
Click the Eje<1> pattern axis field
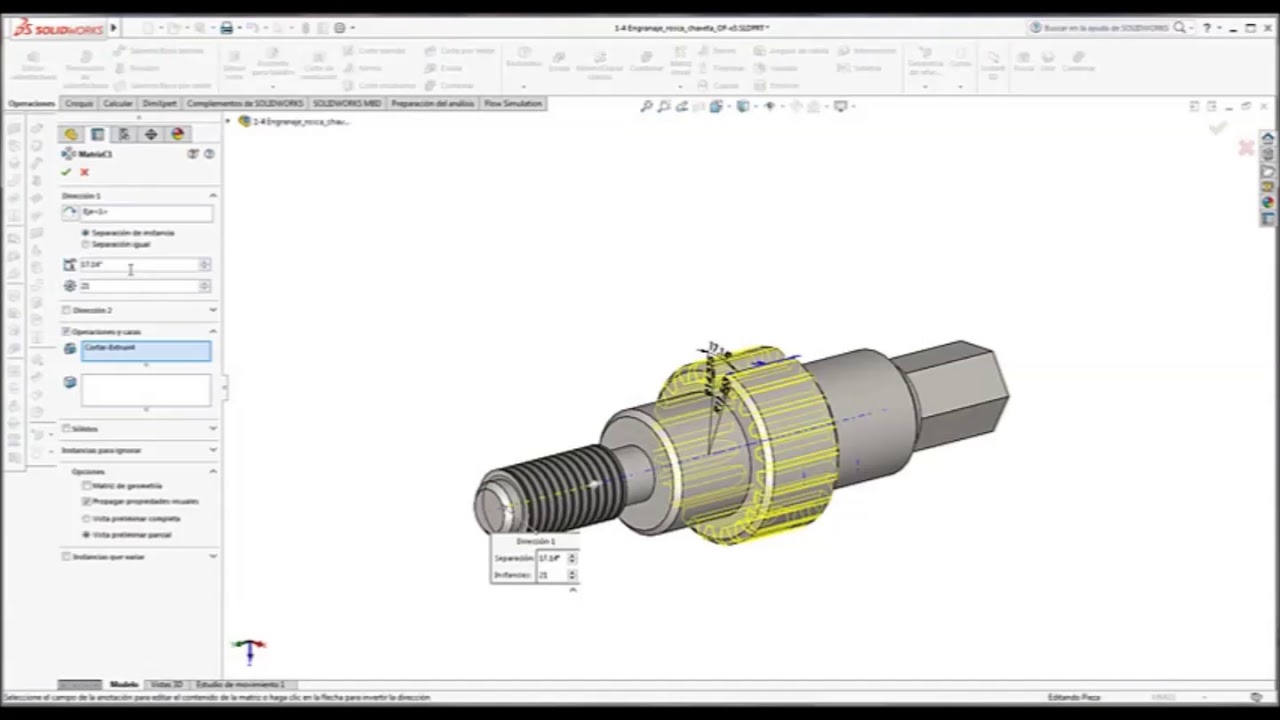[x=146, y=212]
